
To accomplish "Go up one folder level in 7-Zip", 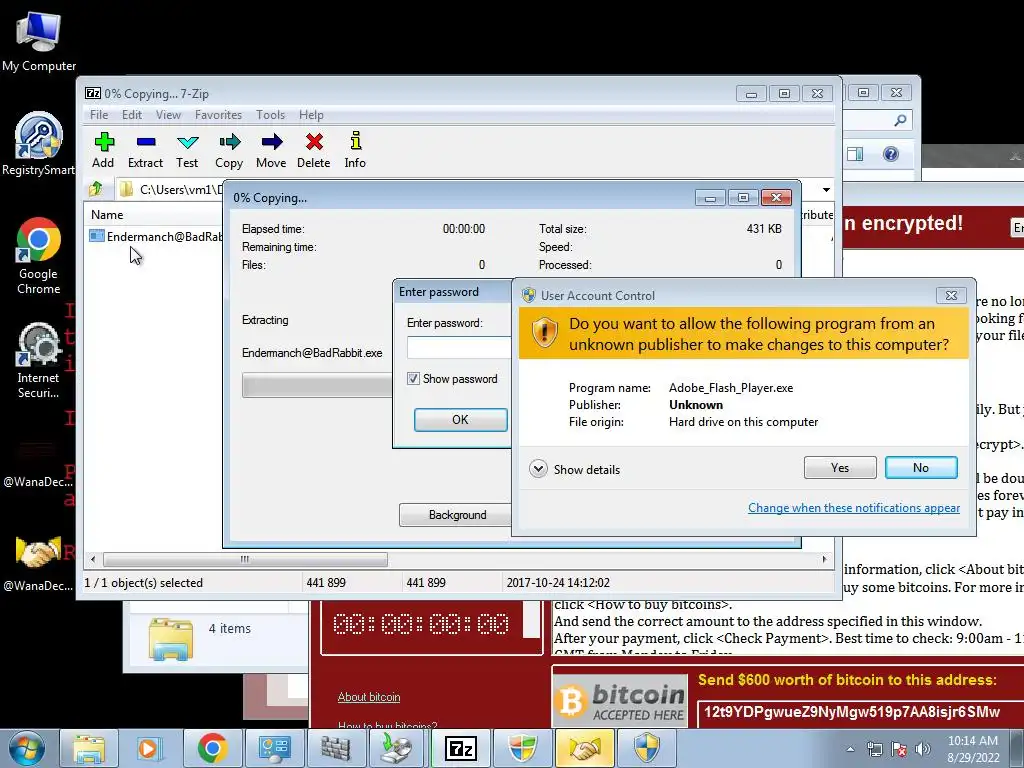I will pos(96,189).
